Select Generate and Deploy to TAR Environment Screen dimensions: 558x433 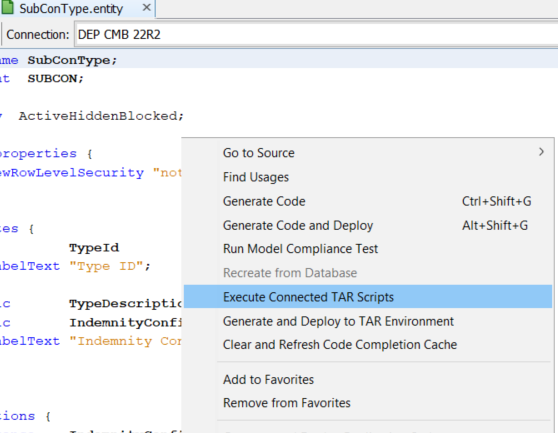[x=368, y=321]
